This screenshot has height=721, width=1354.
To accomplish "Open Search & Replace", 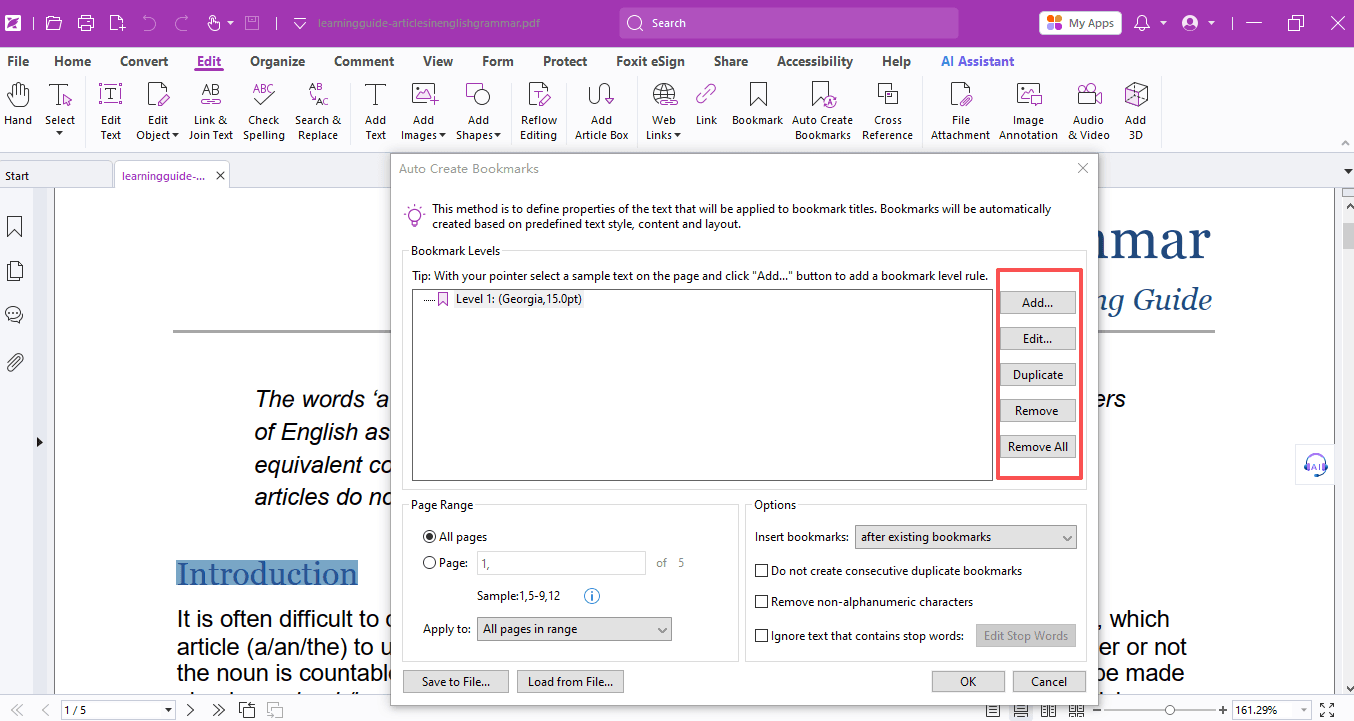I will tap(318, 111).
